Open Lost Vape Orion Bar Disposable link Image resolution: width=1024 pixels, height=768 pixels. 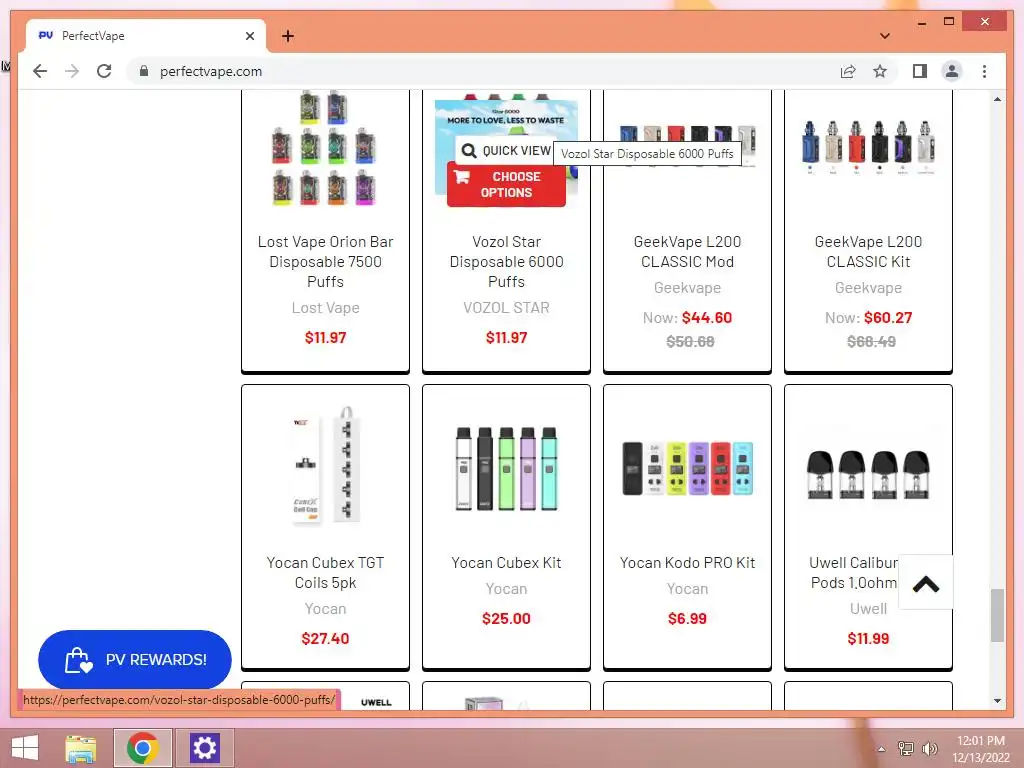click(x=325, y=261)
